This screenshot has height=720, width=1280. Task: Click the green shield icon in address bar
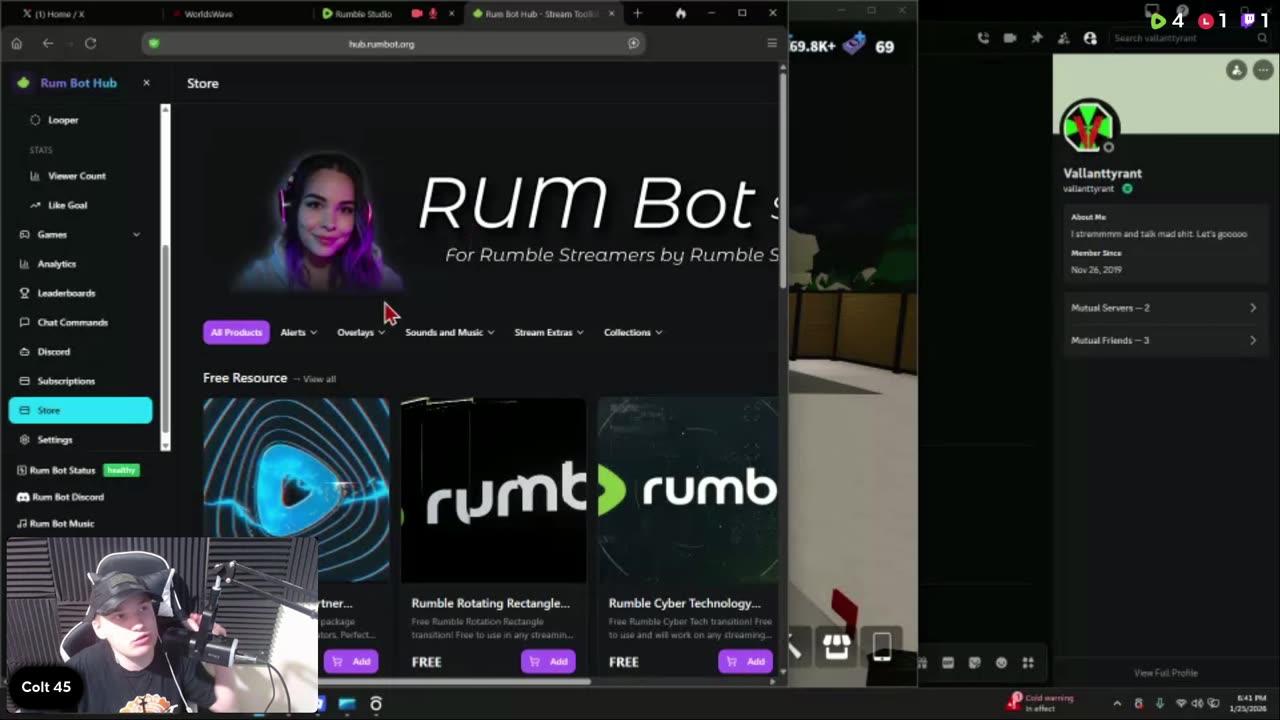pyautogui.click(x=153, y=43)
